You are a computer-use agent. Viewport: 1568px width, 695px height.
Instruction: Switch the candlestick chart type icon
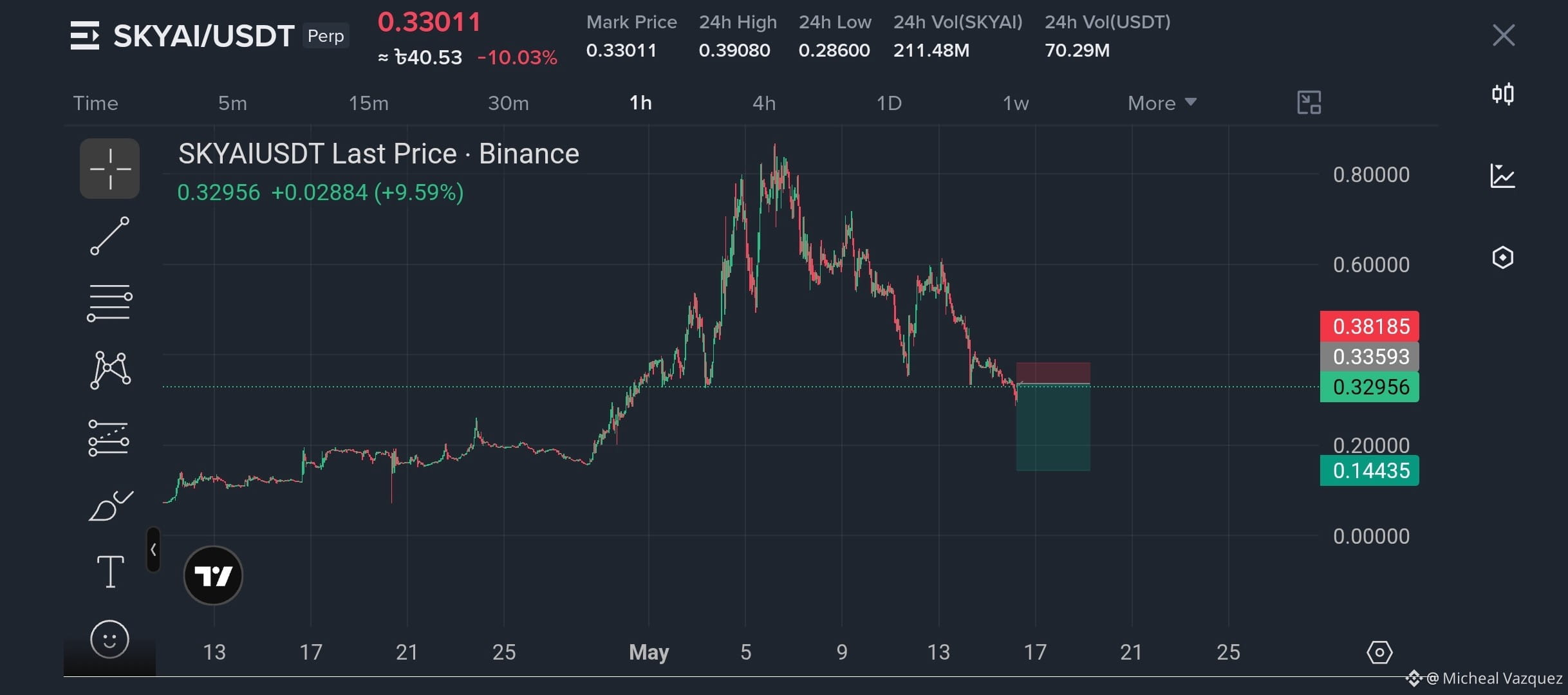click(1503, 94)
